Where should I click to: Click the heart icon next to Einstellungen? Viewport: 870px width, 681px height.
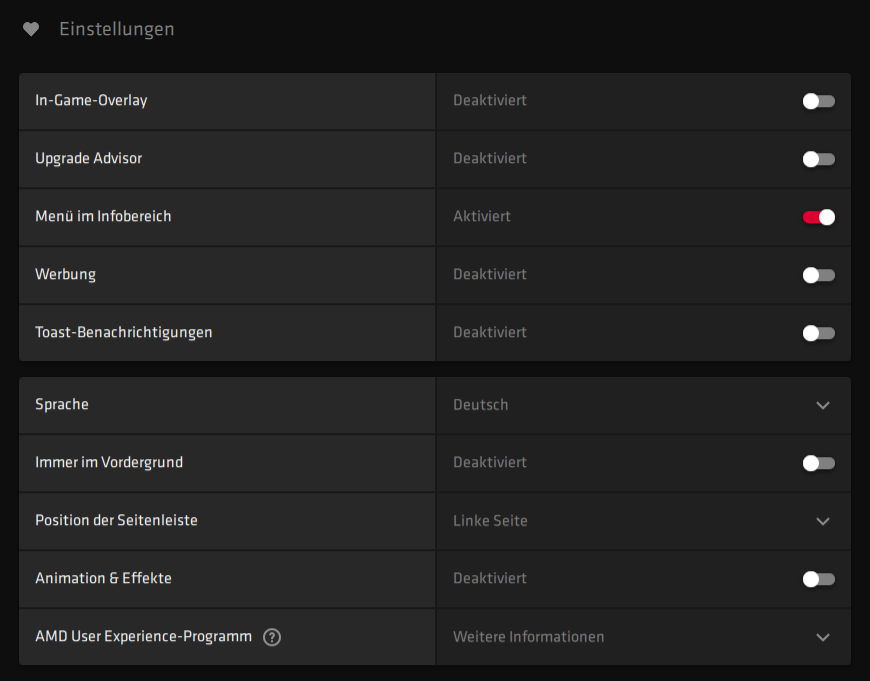pyautogui.click(x=30, y=29)
